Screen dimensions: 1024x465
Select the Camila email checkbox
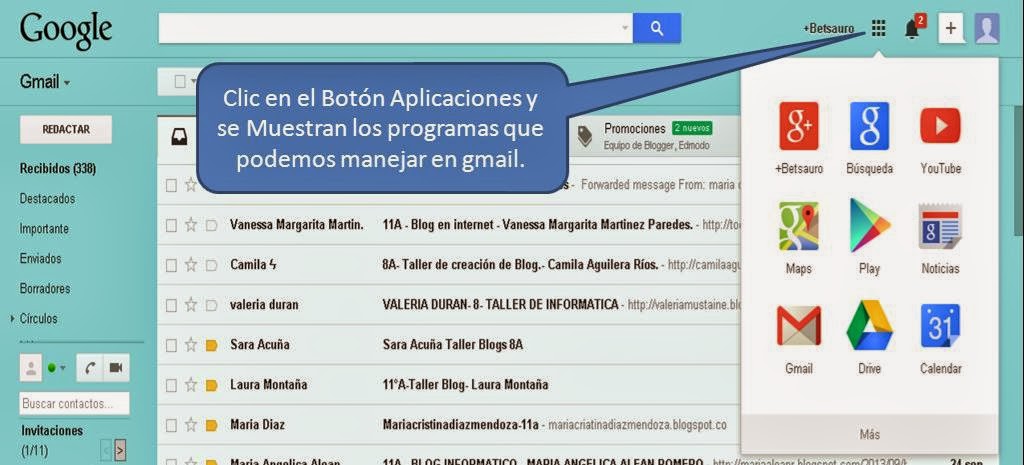(x=171, y=265)
